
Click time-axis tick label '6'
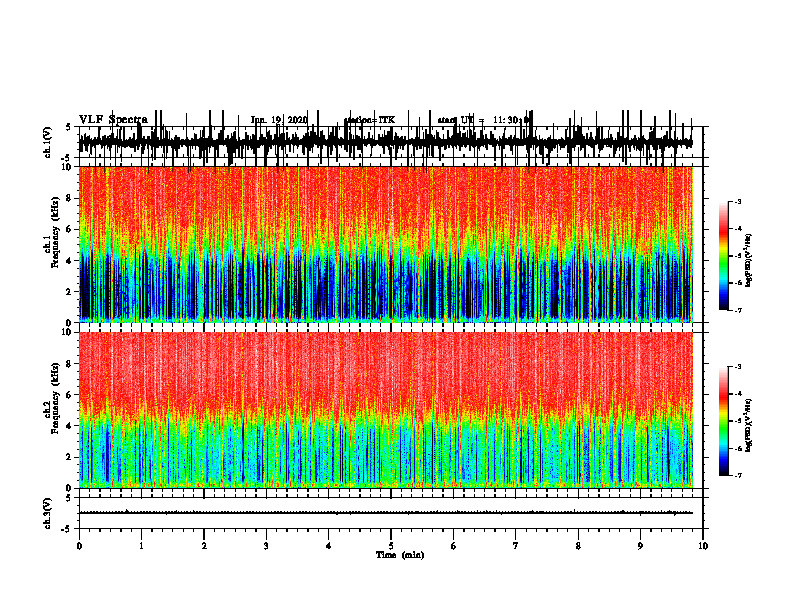454,546
